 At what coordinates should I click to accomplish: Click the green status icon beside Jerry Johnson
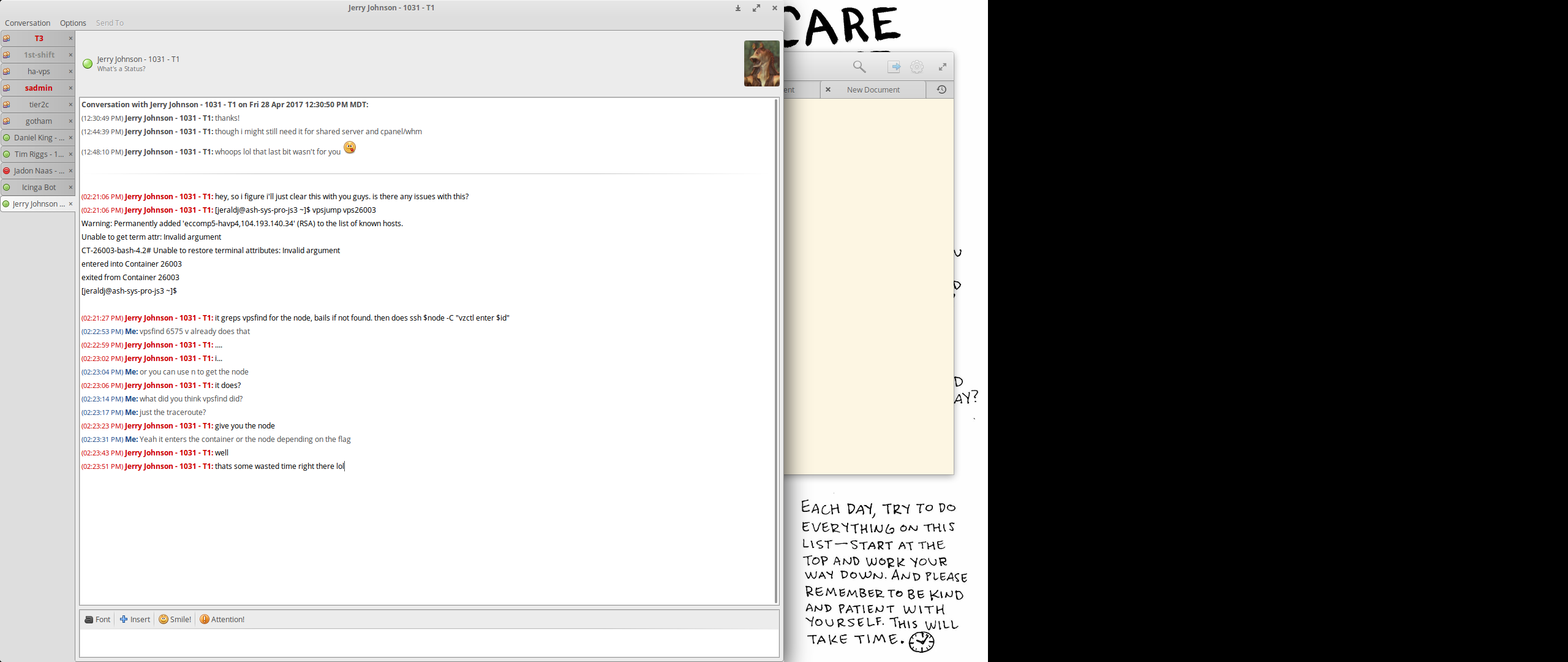tap(88, 64)
